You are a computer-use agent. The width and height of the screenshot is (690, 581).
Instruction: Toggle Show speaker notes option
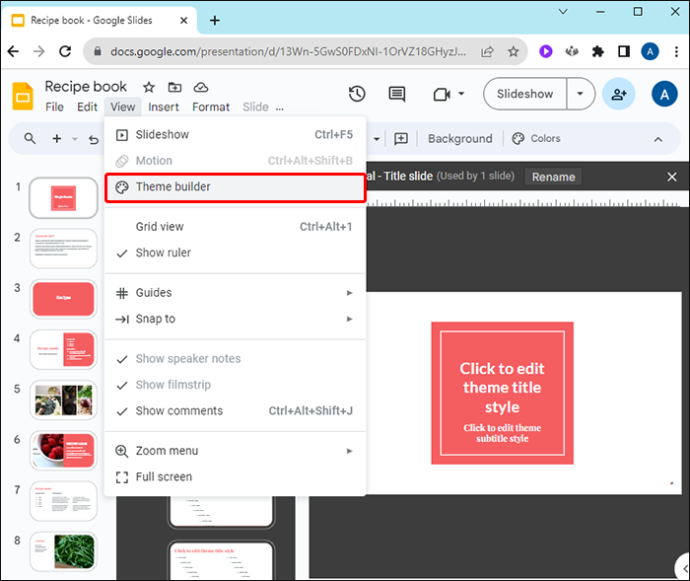(235, 359)
